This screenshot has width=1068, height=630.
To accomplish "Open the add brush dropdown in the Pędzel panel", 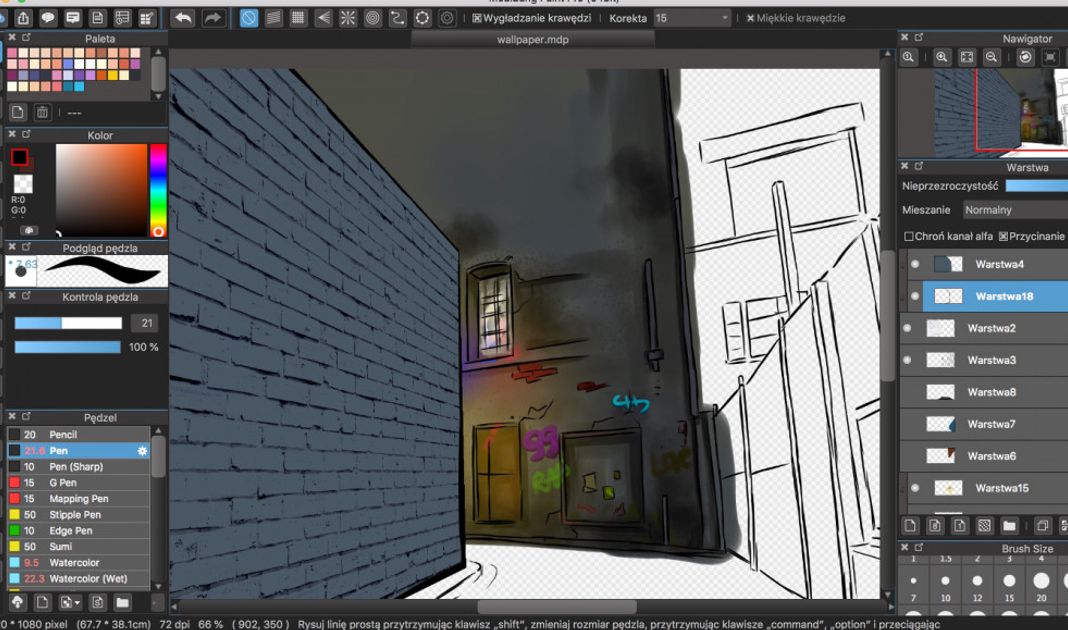I will 69,603.
